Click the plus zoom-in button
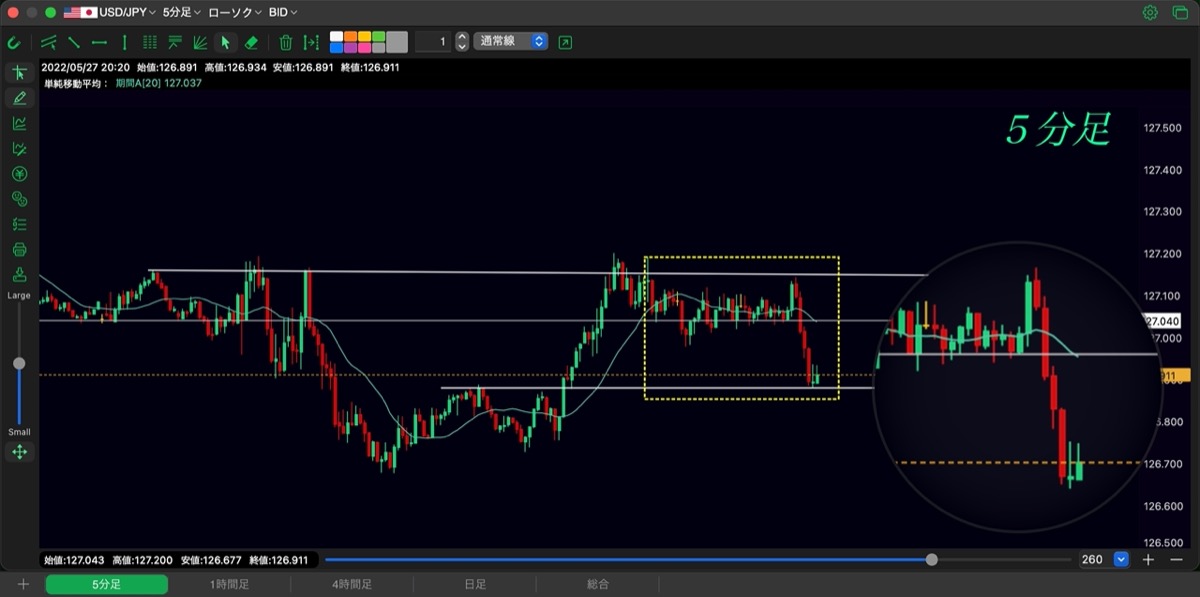The height and width of the screenshot is (597, 1200). [1149, 560]
